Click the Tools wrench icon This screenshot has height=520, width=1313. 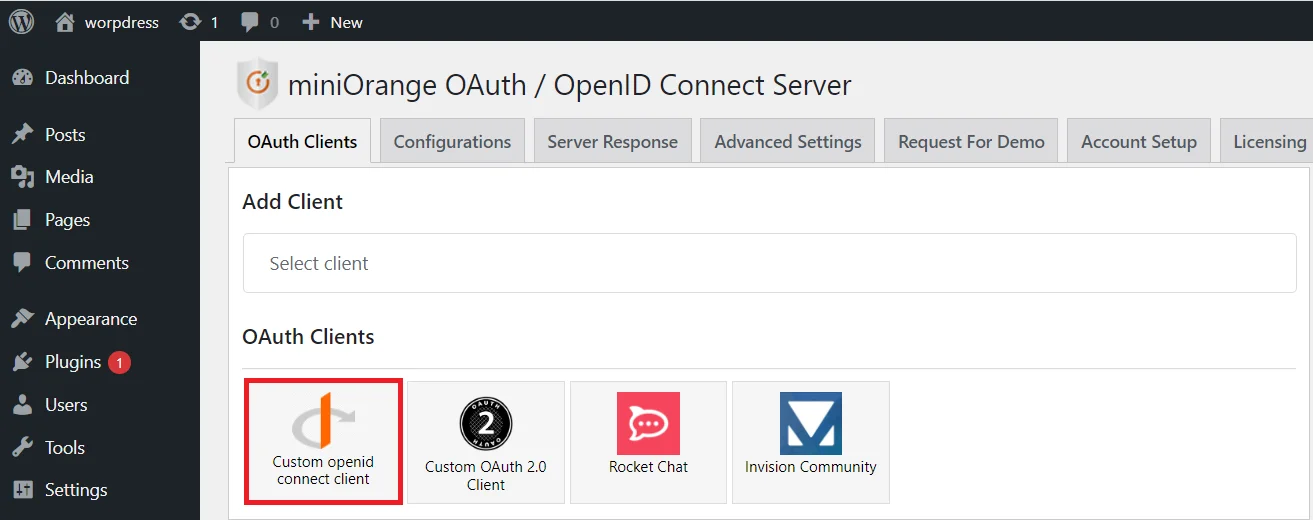(x=22, y=448)
